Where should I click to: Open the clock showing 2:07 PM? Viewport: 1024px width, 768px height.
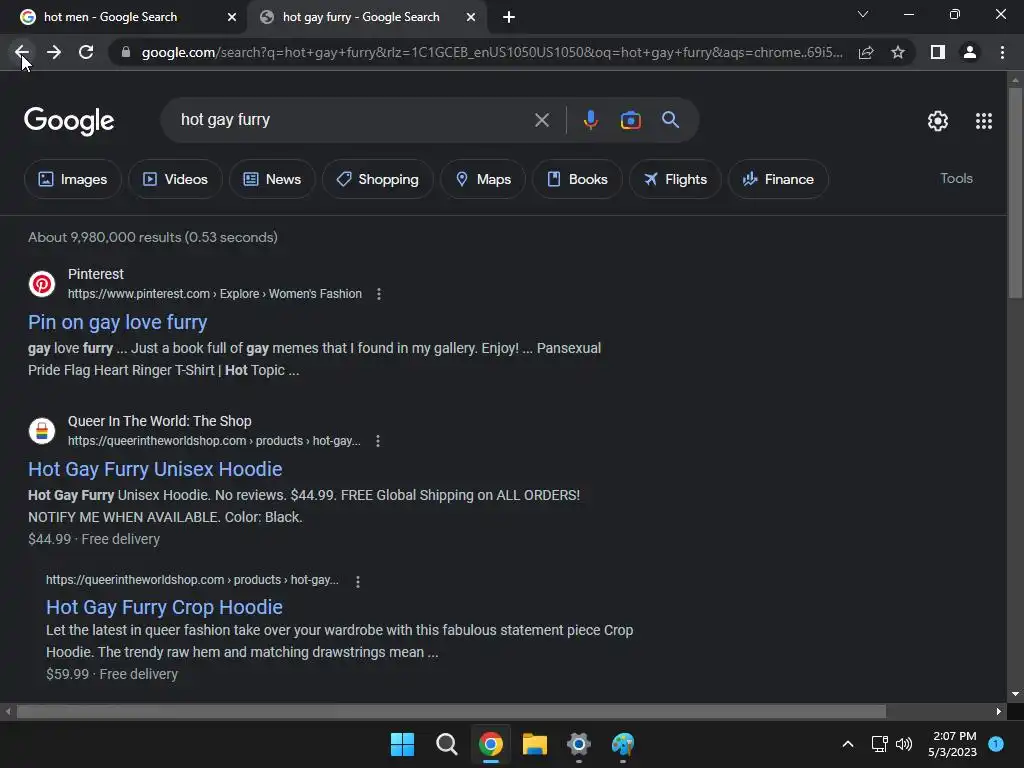coord(952,744)
